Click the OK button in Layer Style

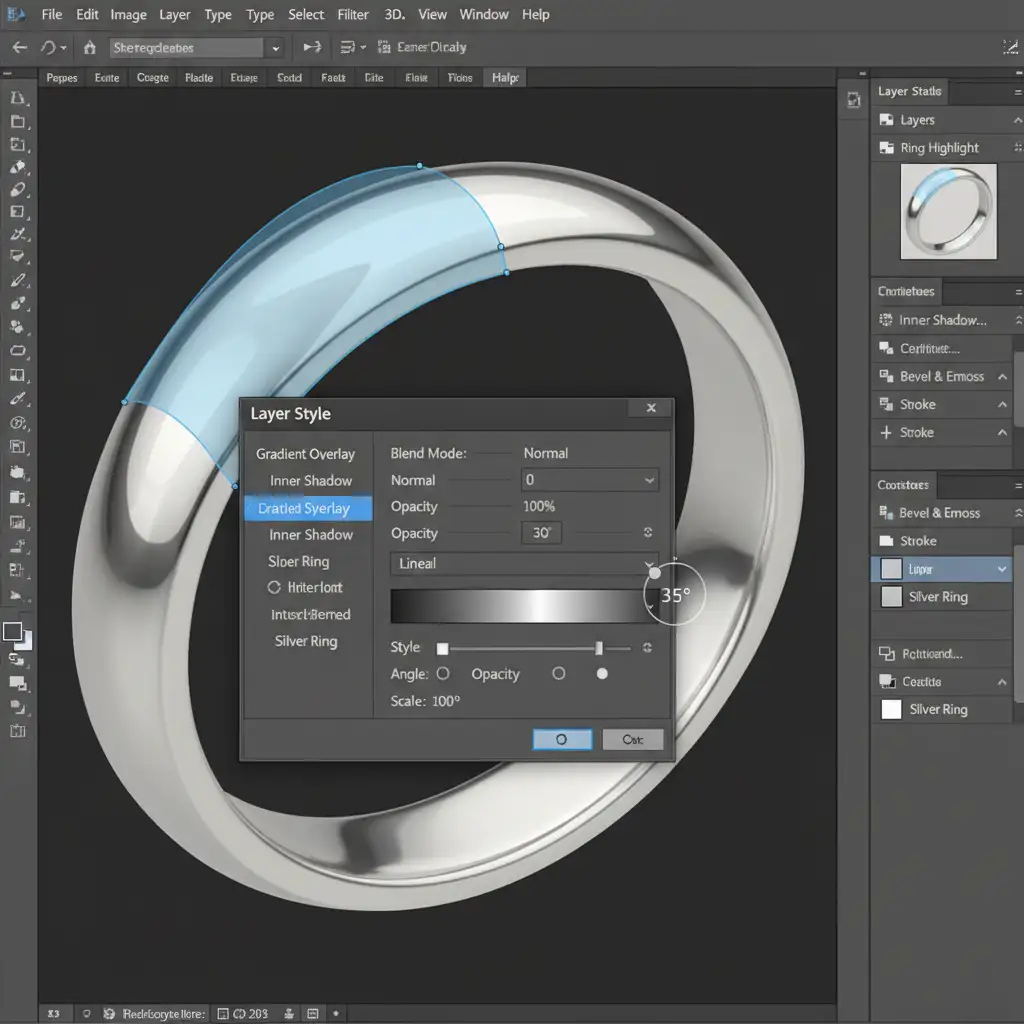pyautogui.click(x=562, y=739)
